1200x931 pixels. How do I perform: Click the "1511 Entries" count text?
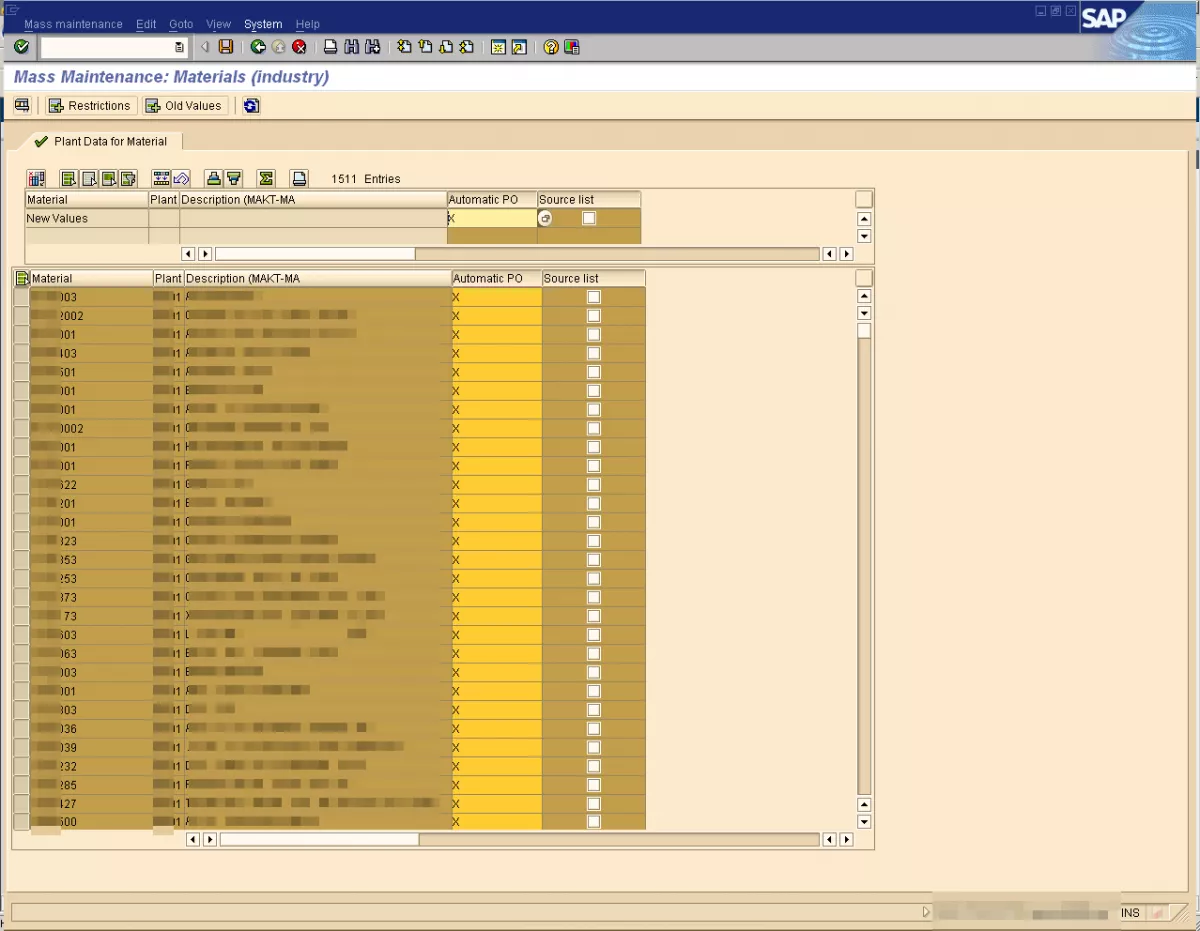pyautogui.click(x=366, y=179)
